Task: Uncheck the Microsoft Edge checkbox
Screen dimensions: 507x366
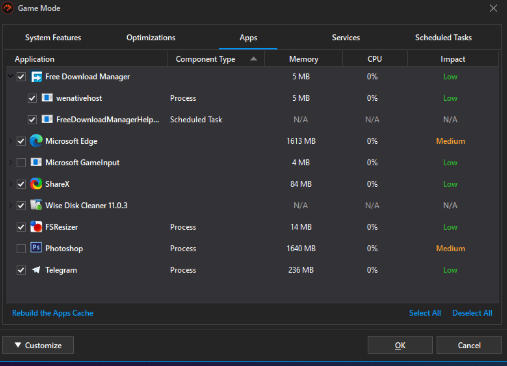Action: pos(21,141)
